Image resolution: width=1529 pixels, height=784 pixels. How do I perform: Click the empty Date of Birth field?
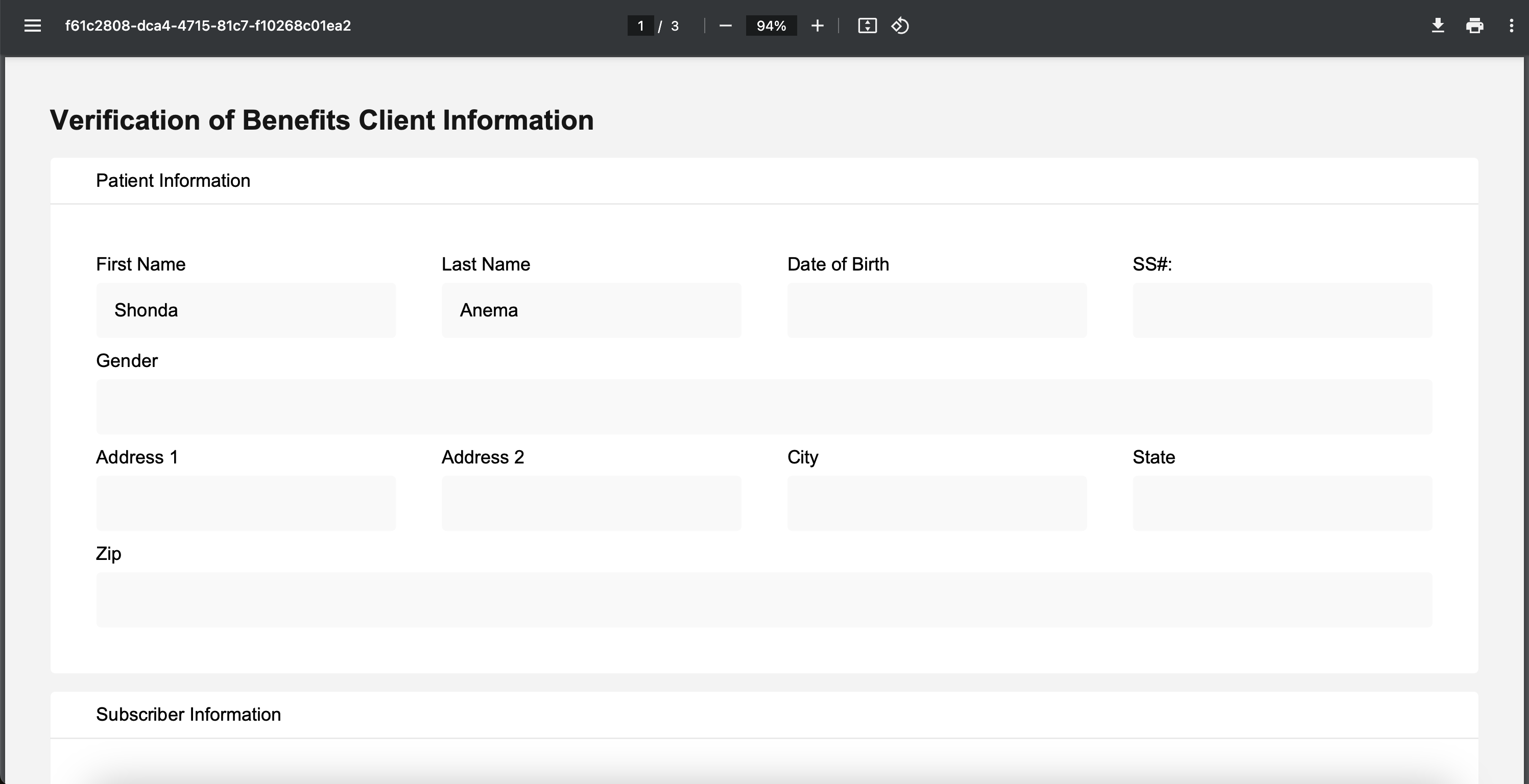(937, 310)
